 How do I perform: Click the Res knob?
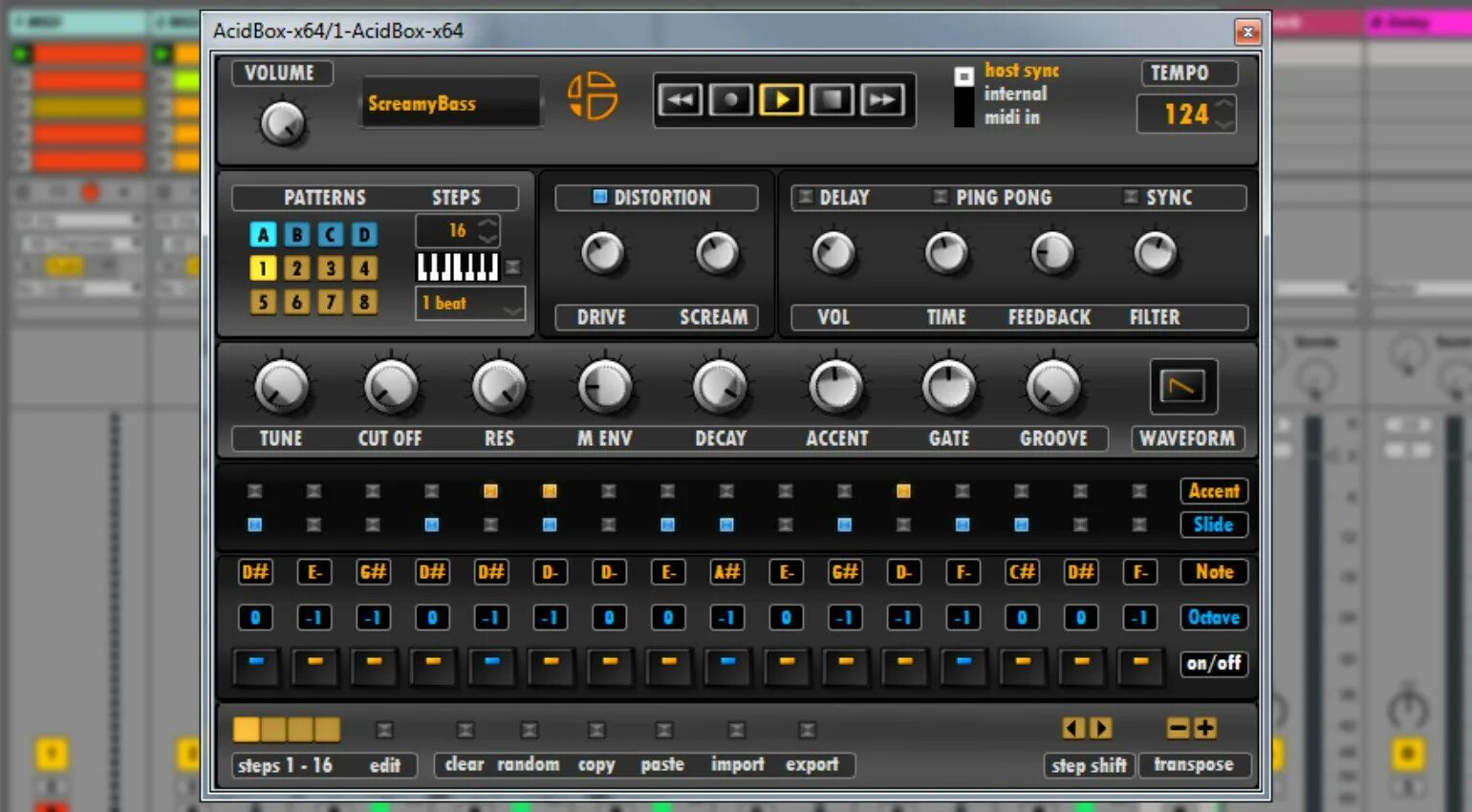(499, 387)
